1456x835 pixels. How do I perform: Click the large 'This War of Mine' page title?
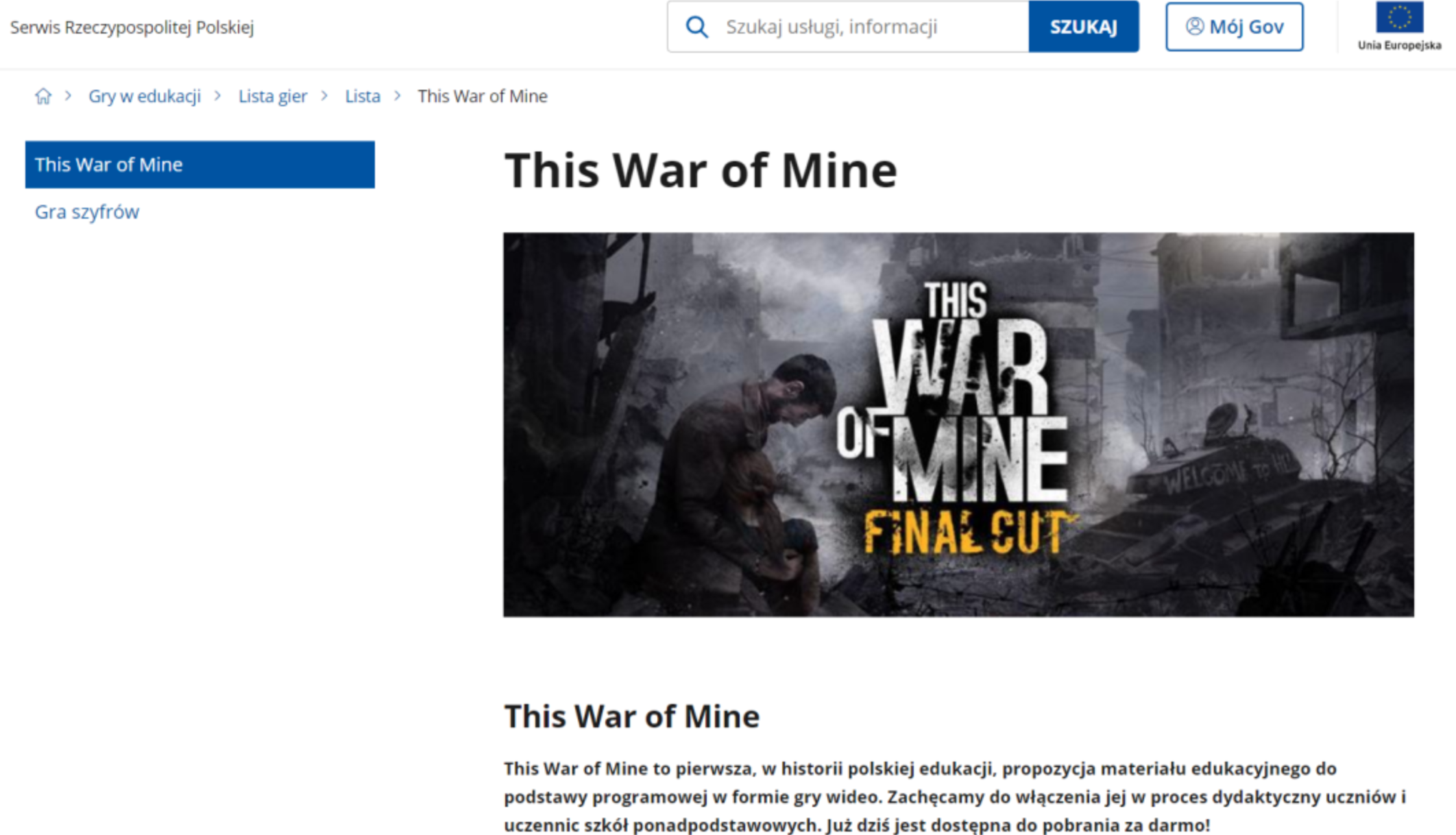(700, 171)
